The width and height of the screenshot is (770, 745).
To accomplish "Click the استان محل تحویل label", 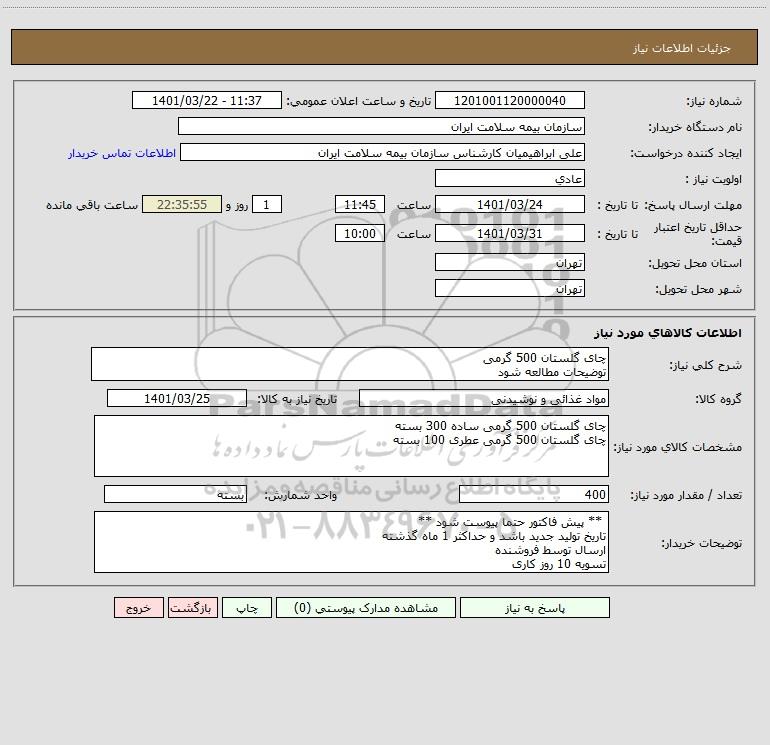I will tap(695, 263).
